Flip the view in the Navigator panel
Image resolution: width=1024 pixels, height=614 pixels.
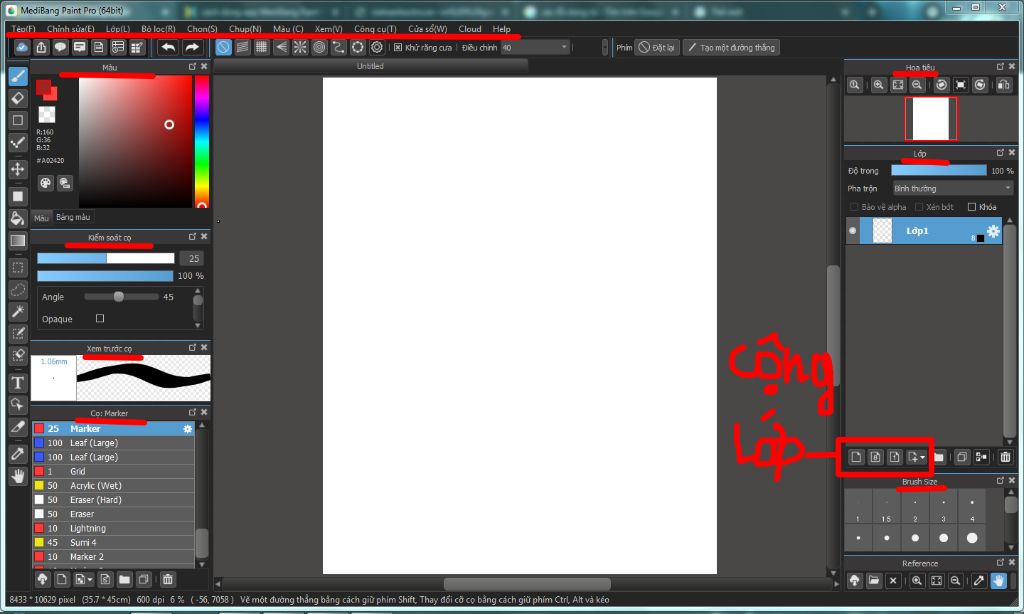click(x=1004, y=85)
